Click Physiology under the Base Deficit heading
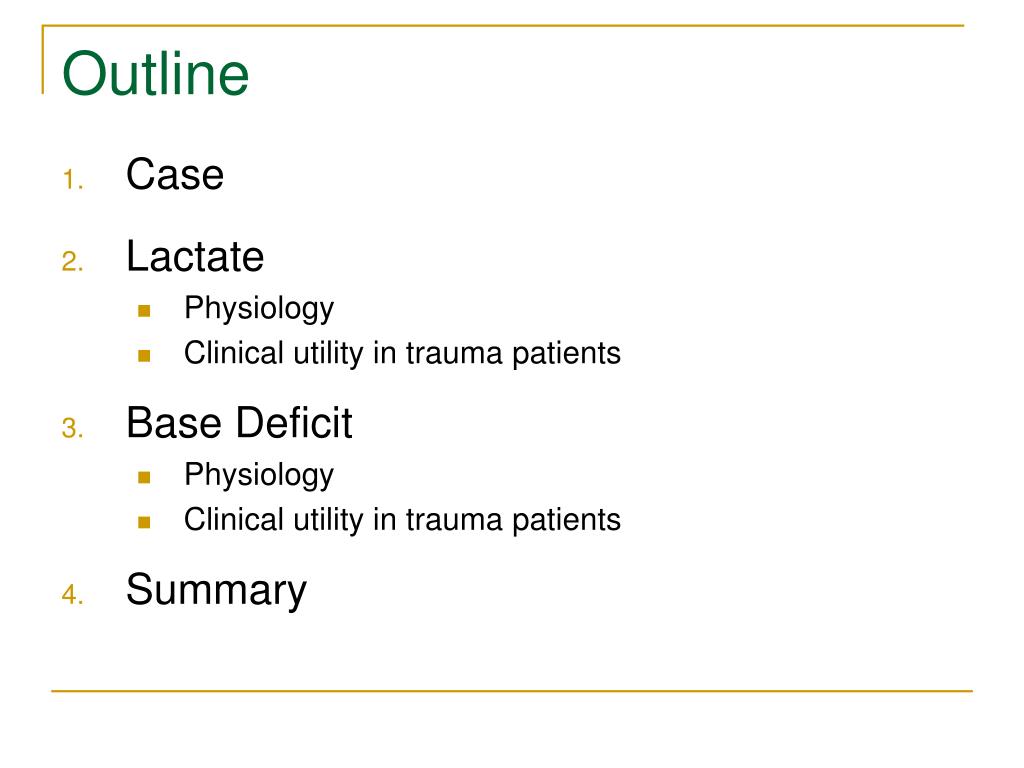Image resolution: width=1024 pixels, height=768 pixels. point(259,475)
